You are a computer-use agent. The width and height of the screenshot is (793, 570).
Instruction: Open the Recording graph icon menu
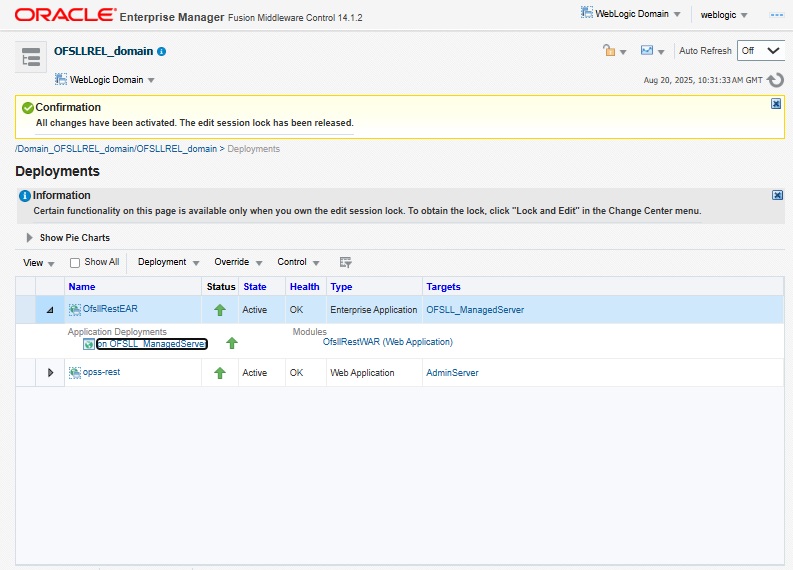tap(652, 51)
